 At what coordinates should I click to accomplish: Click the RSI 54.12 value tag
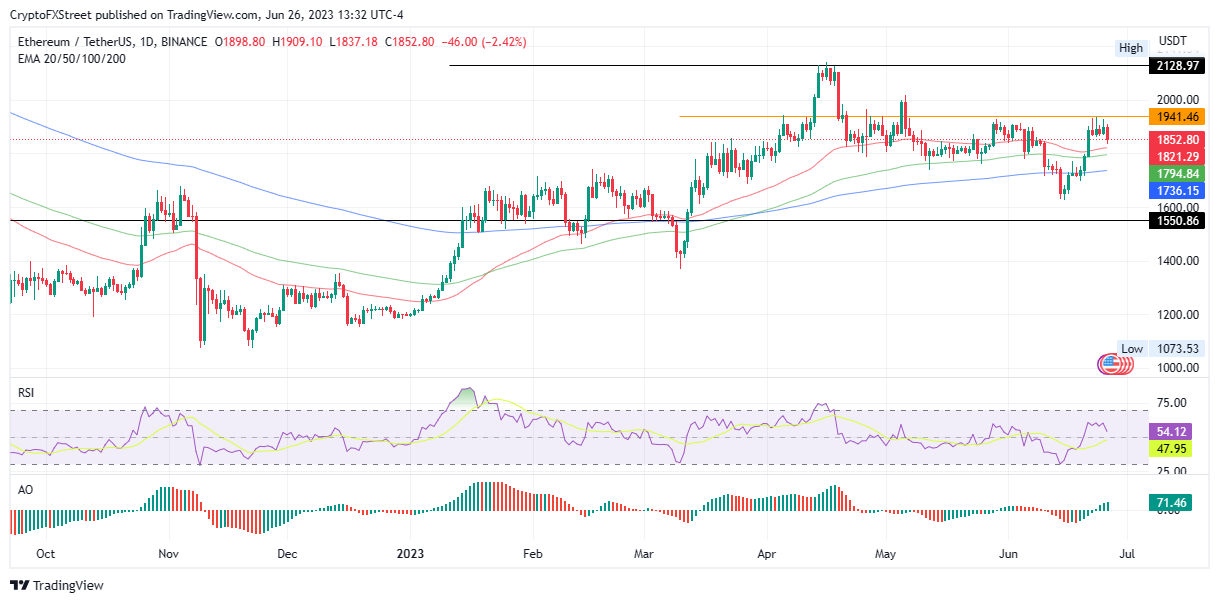(1171, 431)
